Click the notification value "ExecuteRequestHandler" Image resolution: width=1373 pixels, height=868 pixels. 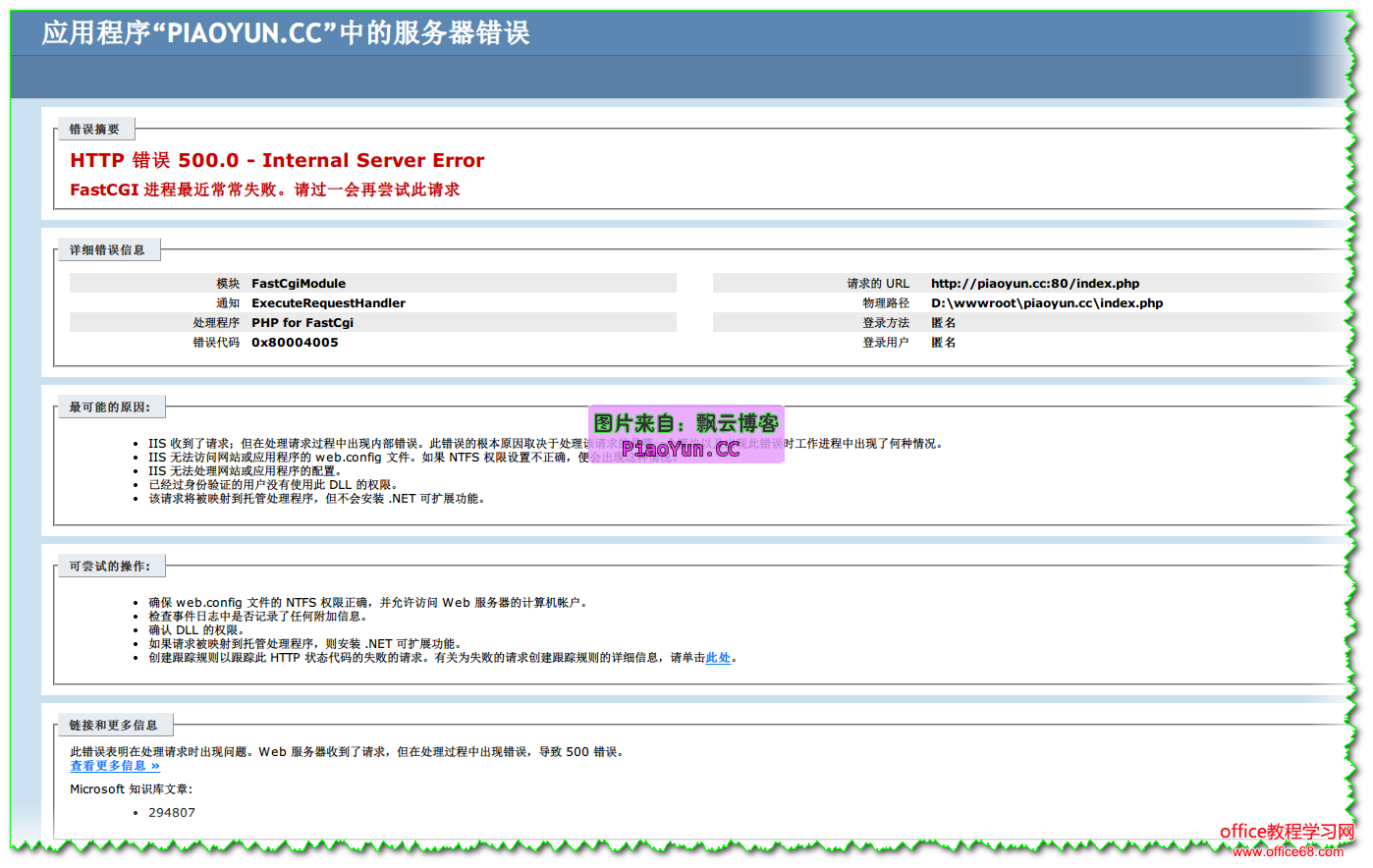point(328,303)
